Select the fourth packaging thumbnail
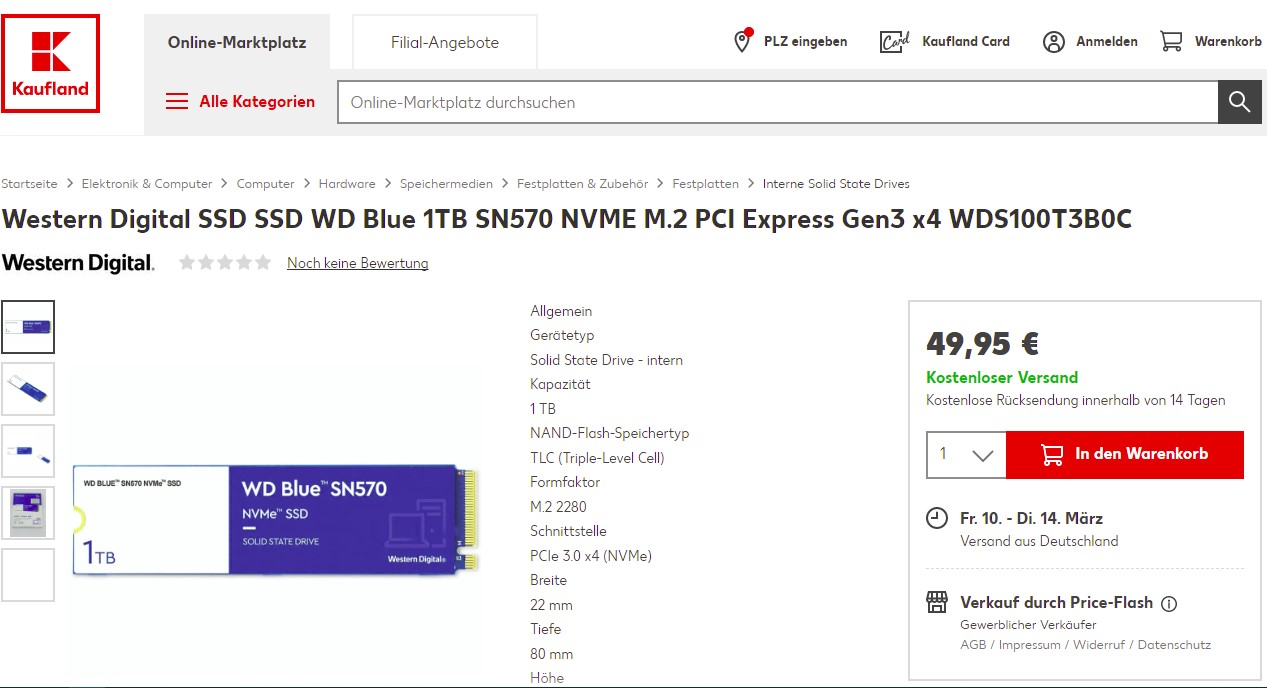Image resolution: width=1267 pixels, height=688 pixels. pos(28,513)
